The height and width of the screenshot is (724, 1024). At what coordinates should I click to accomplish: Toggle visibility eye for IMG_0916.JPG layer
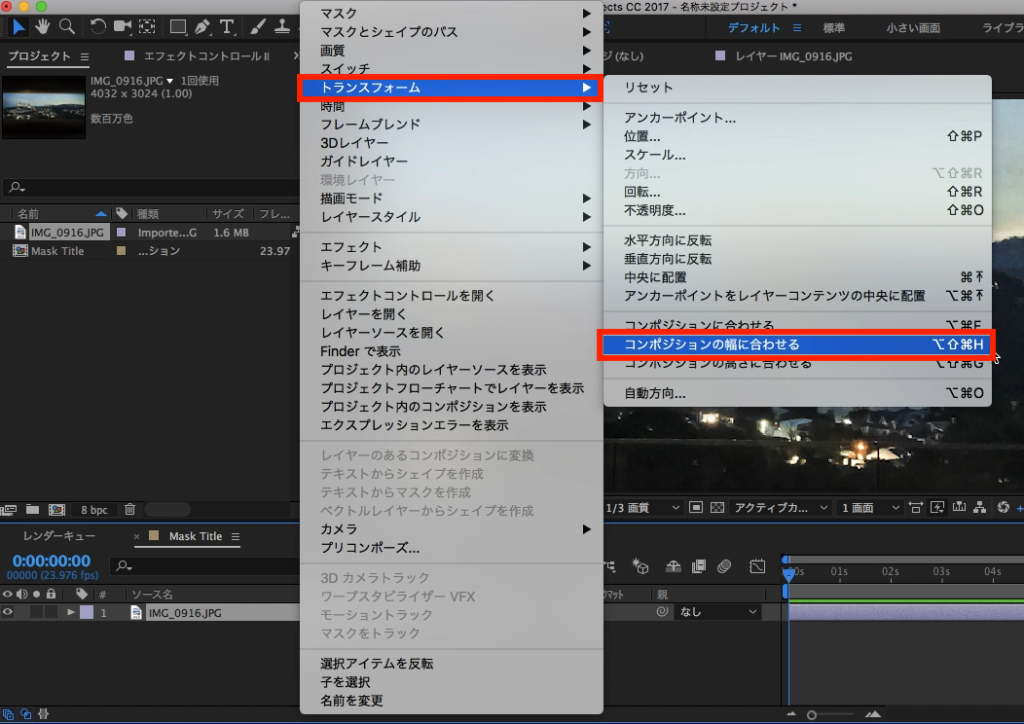pyautogui.click(x=8, y=612)
